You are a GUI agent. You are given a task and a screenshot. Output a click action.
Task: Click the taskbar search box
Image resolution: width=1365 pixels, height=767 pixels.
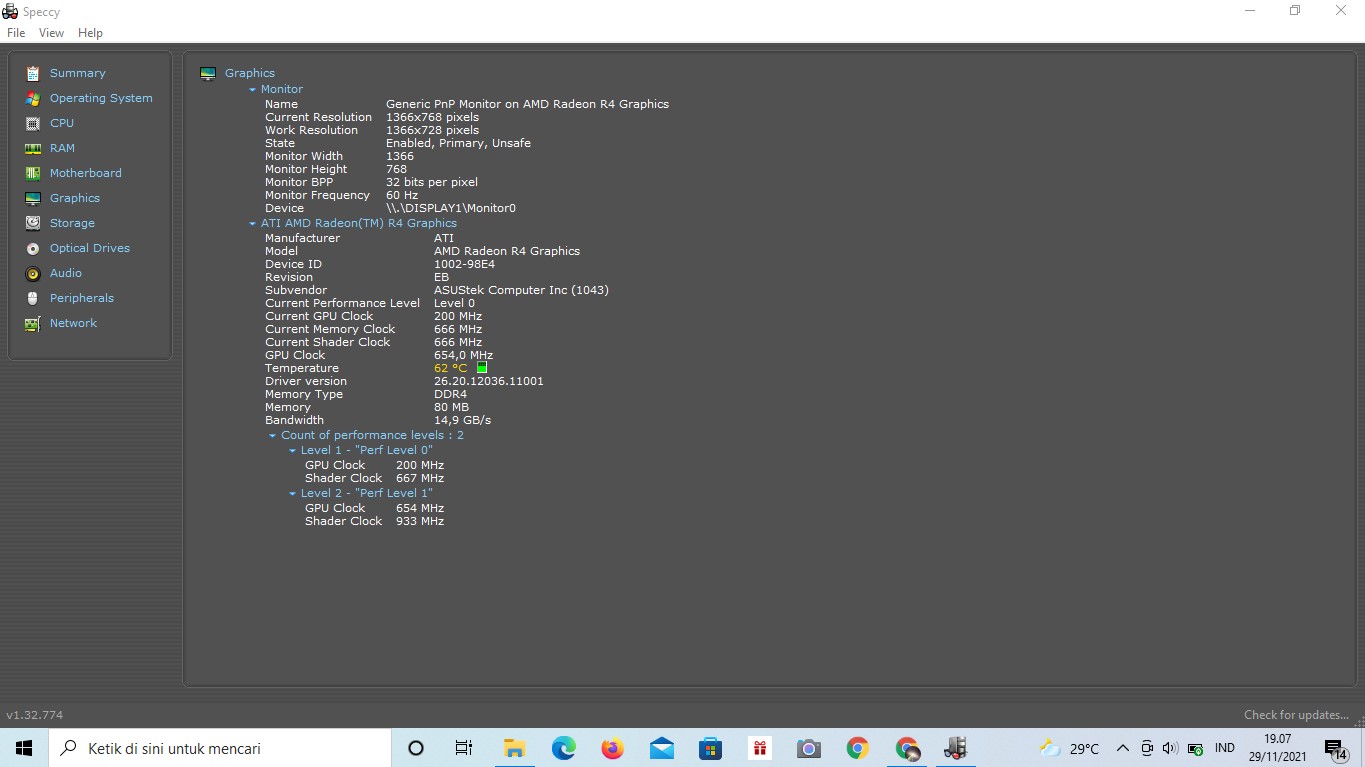(220, 748)
